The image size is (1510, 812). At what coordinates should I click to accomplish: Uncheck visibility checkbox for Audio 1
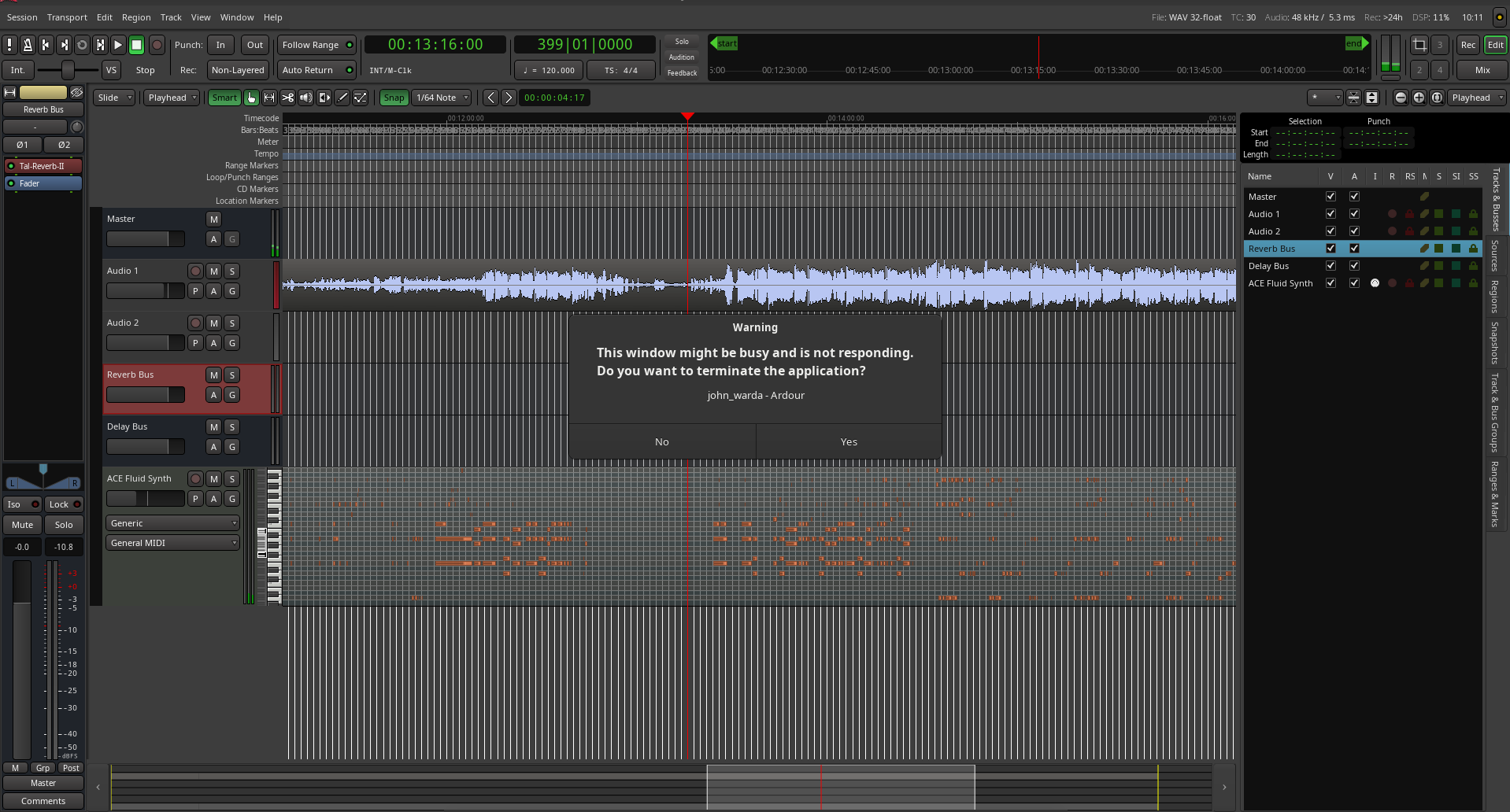[x=1331, y=214]
